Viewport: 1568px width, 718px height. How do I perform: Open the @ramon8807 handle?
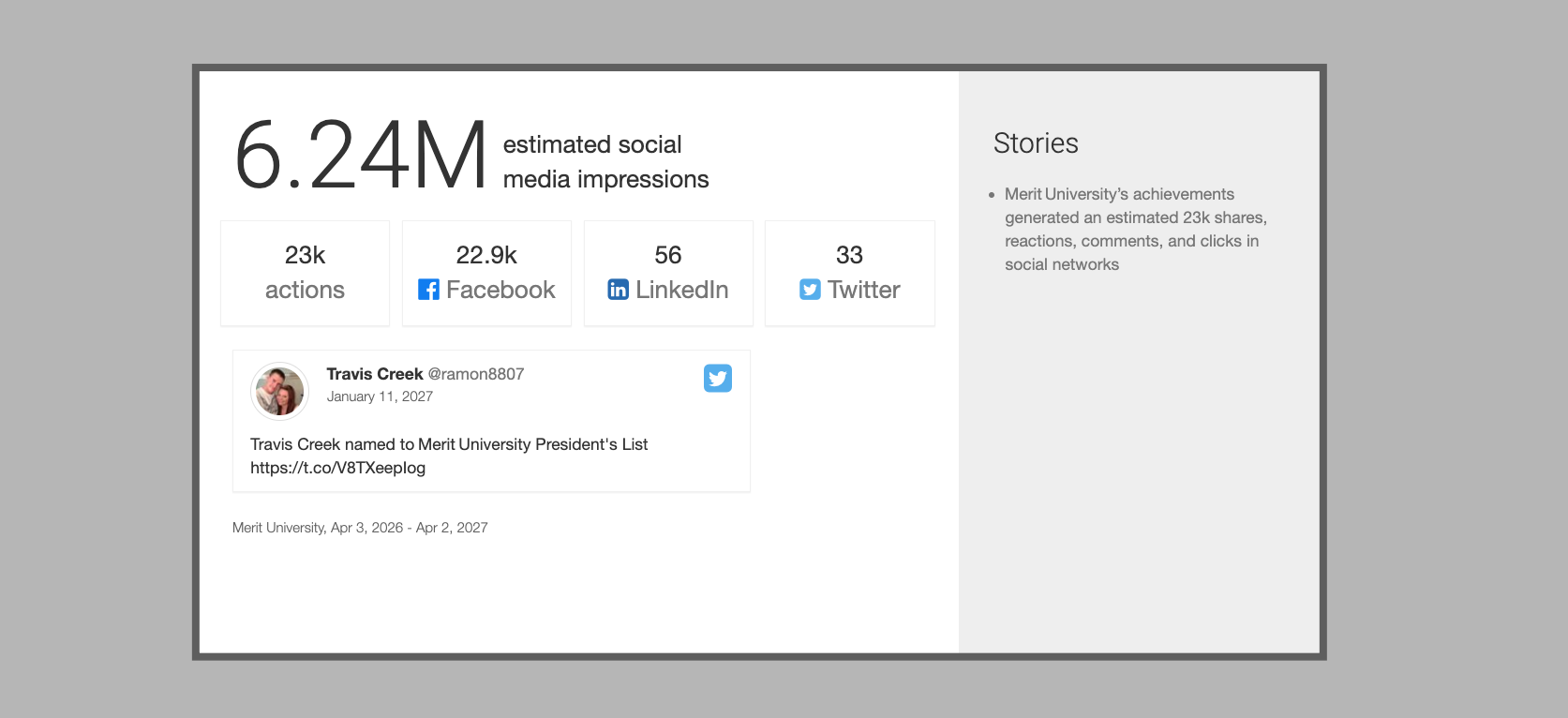click(476, 374)
